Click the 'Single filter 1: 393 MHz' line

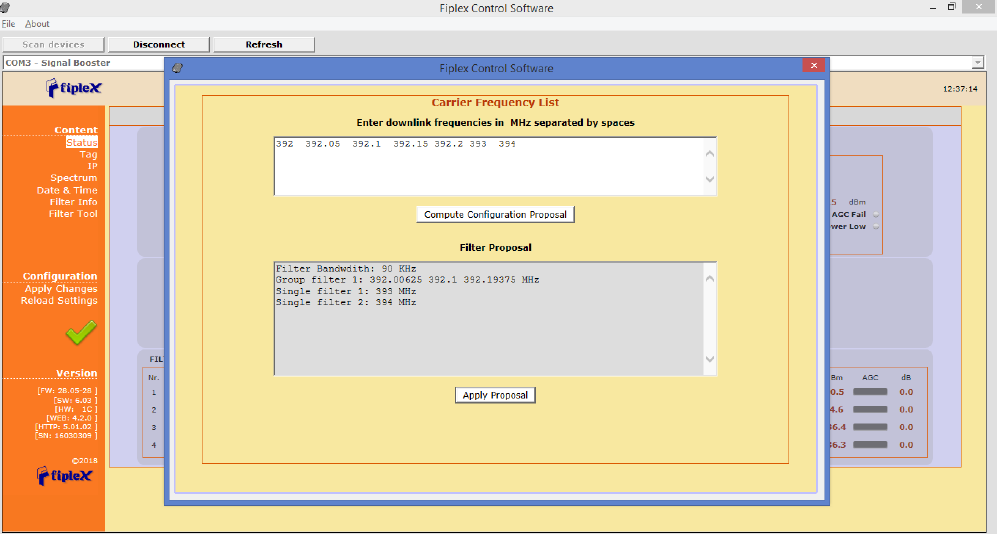pos(346,291)
